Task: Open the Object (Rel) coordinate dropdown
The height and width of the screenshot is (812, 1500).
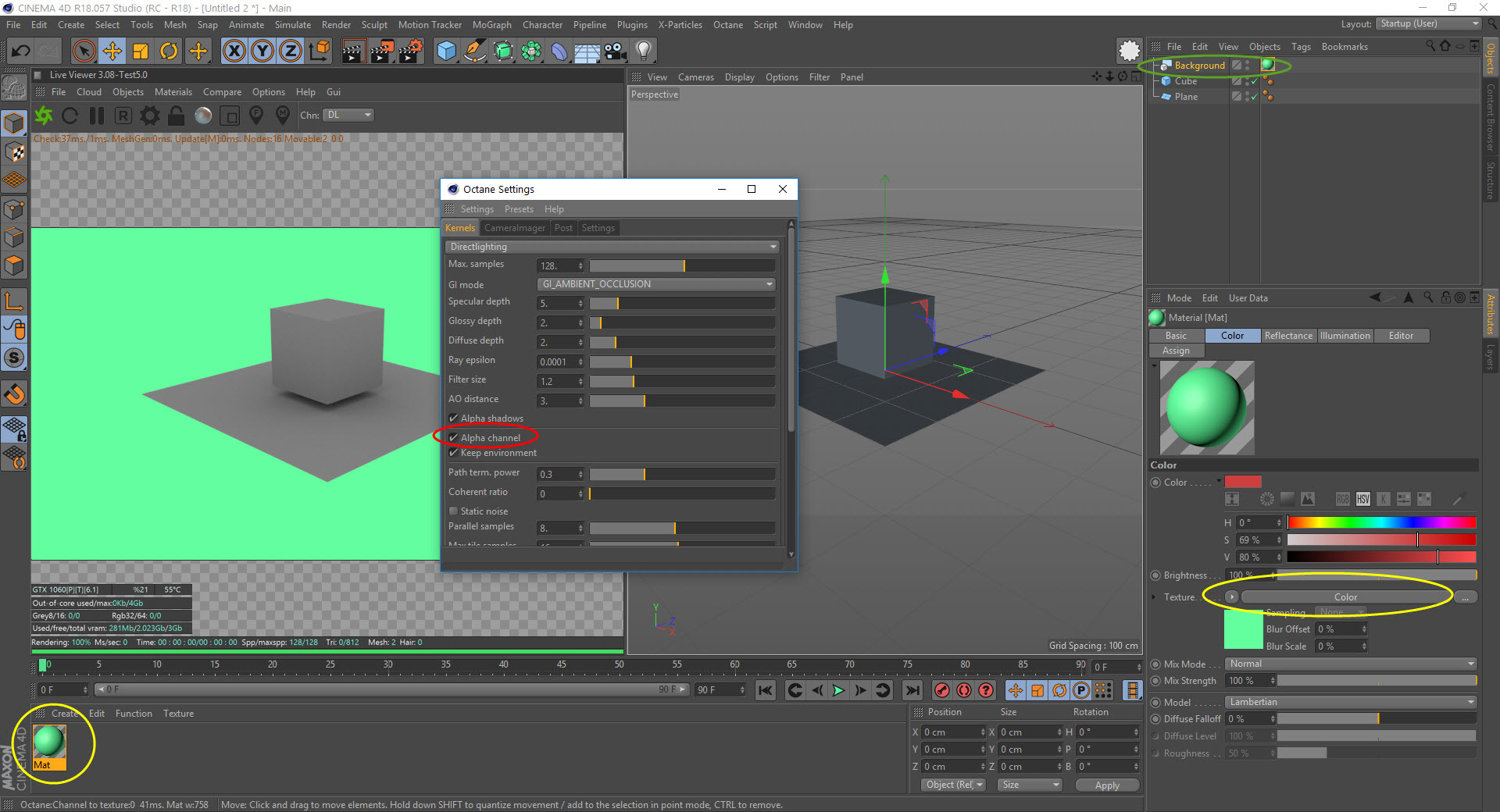Action: (x=954, y=785)
